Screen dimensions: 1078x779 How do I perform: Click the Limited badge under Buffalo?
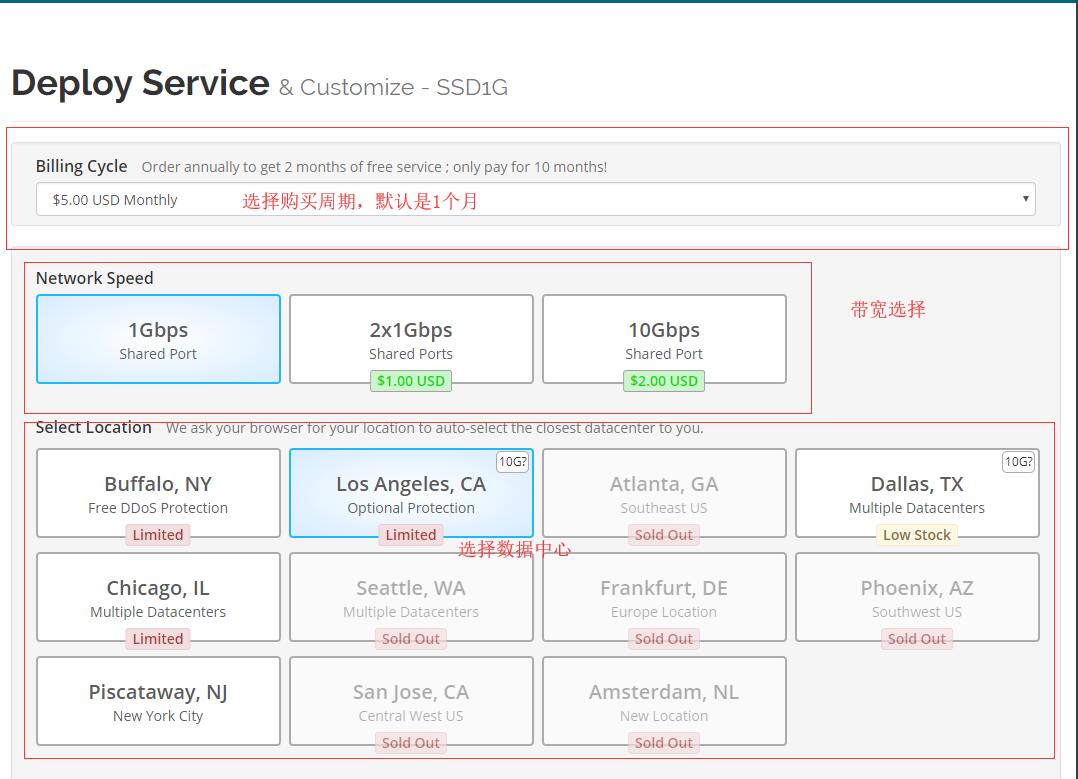point(158,535)
